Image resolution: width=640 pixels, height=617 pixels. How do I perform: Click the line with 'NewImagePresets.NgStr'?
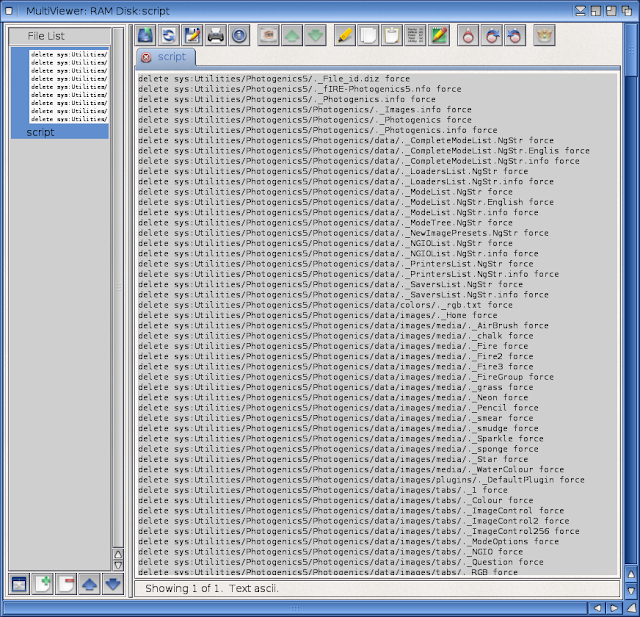tap(343, 233)
